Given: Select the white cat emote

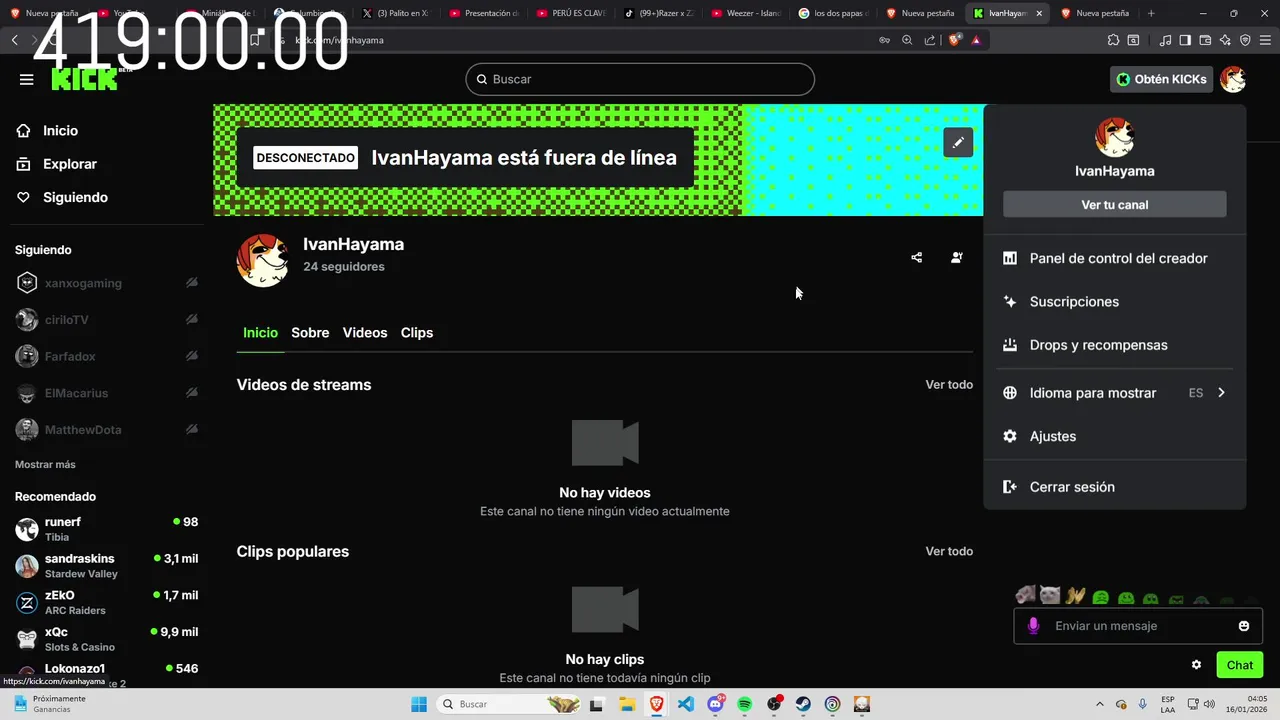Looking at the screenshot, I should (x=1049, y=596).
